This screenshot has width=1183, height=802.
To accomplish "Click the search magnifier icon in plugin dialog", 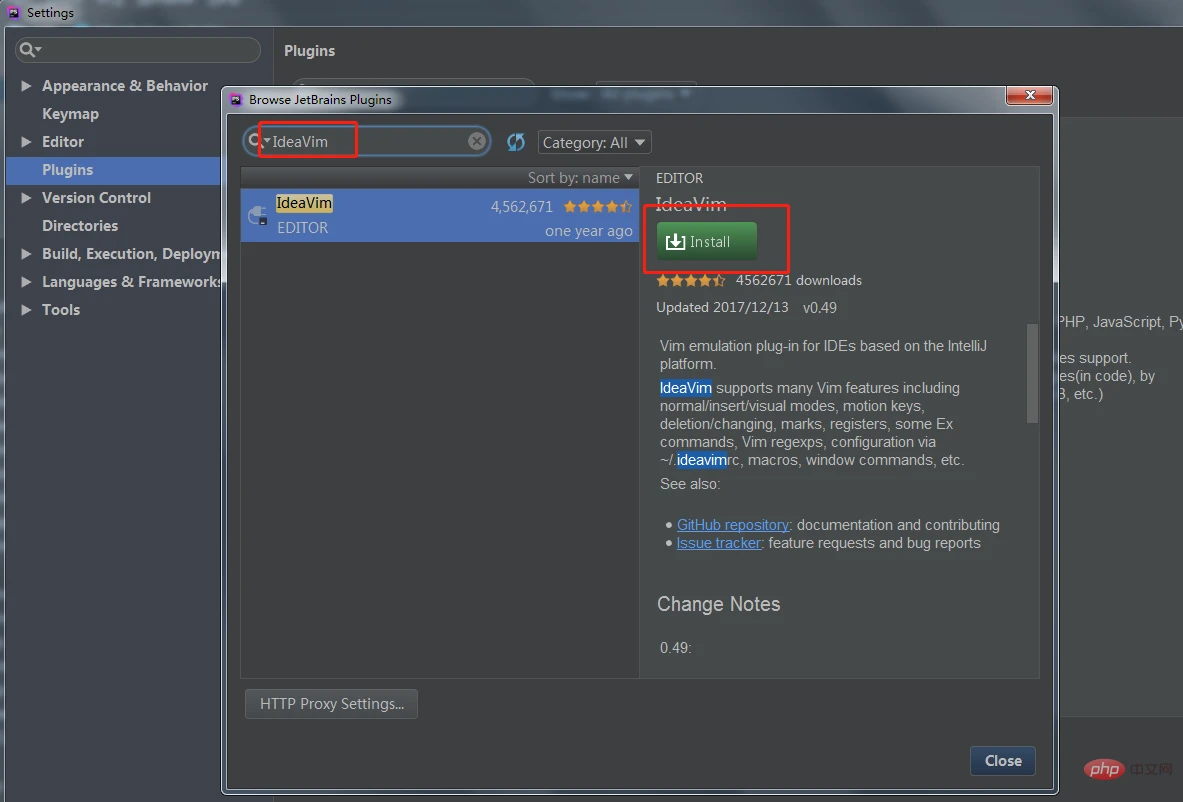I will click(x=257, y=142).
